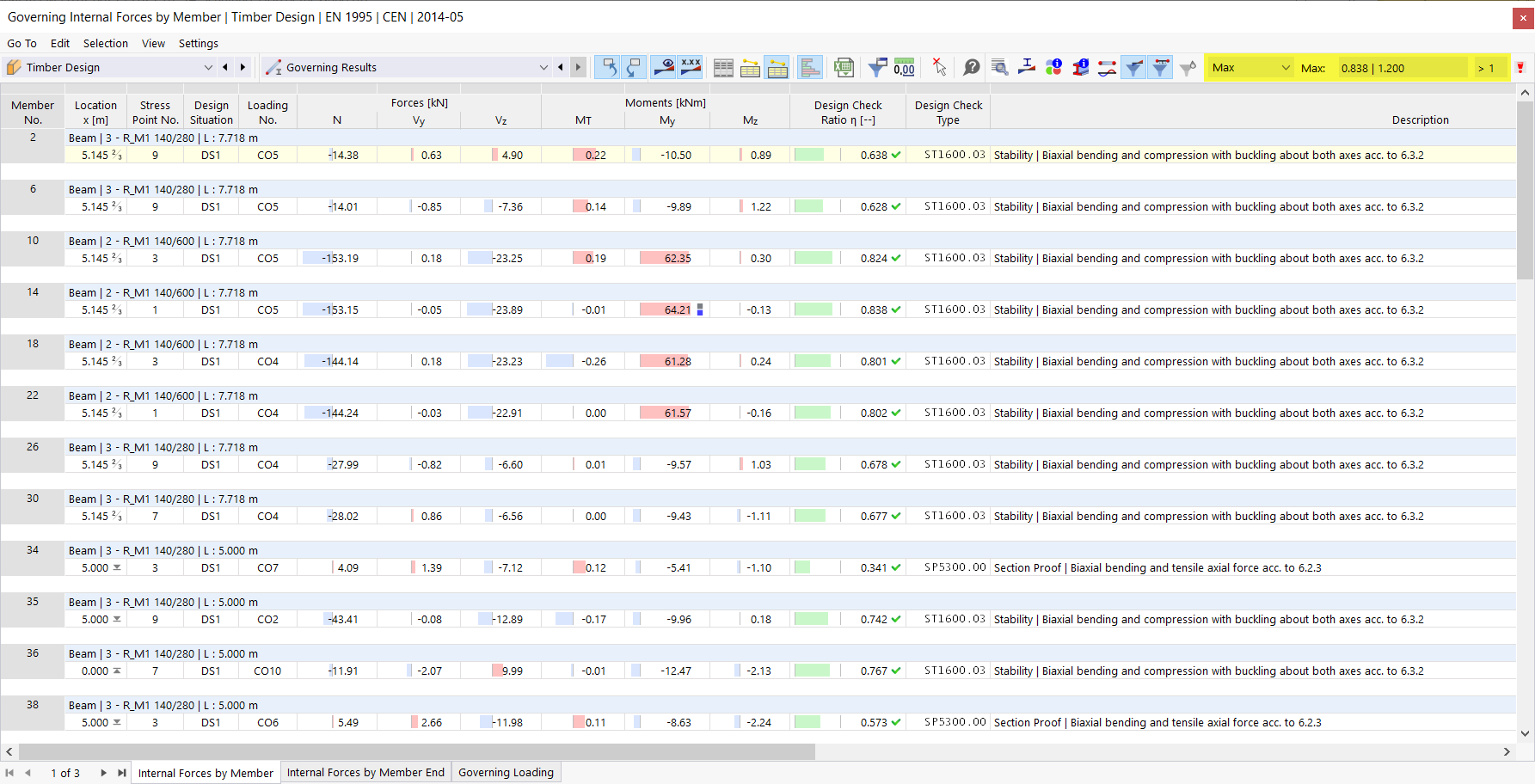Toggle the x.xx values display button

click(691, 67)
